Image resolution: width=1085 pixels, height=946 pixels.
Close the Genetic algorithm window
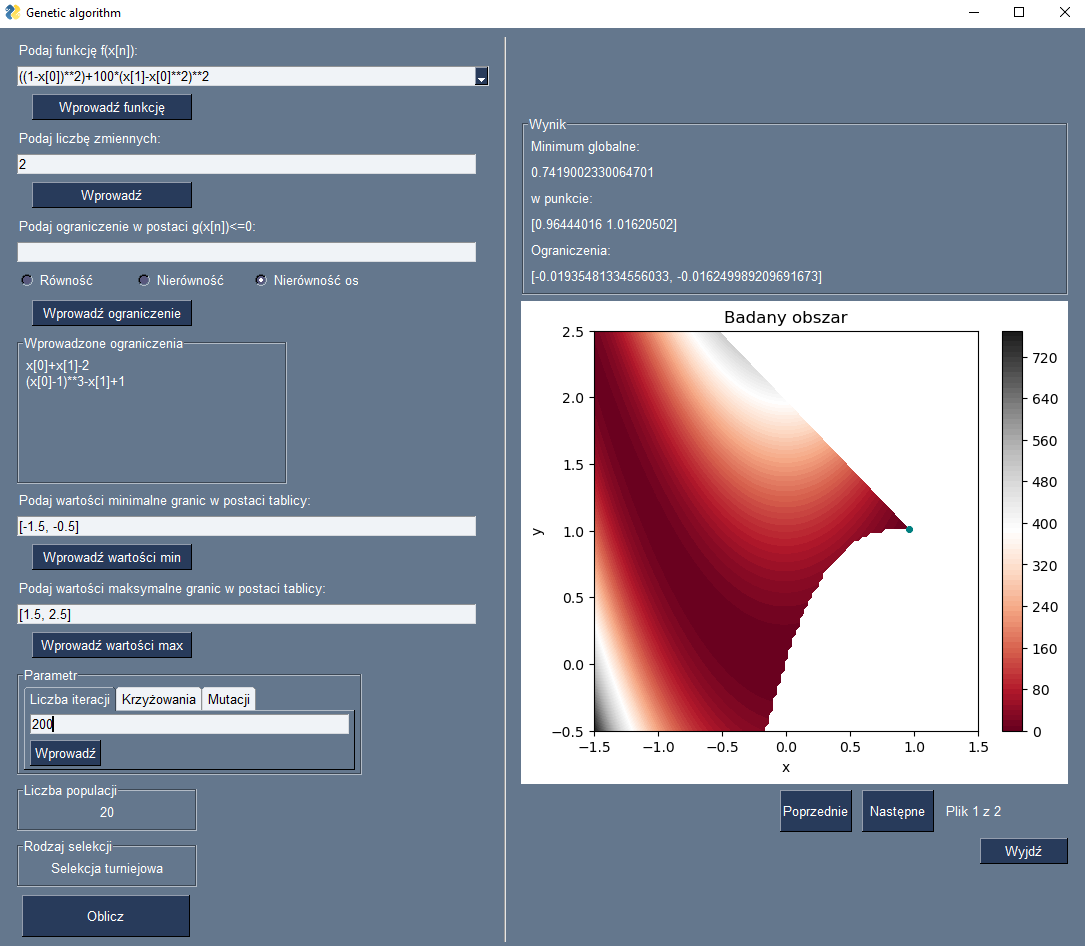(1065, 12)
